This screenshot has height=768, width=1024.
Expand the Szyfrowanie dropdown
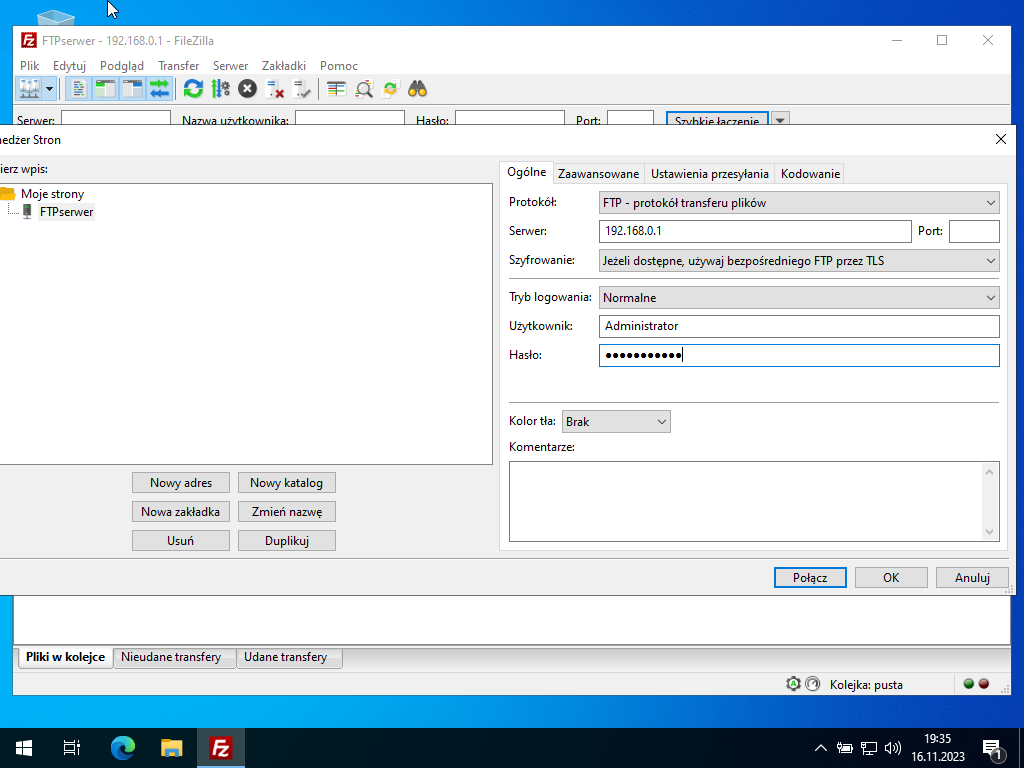(x=799, y=261)
